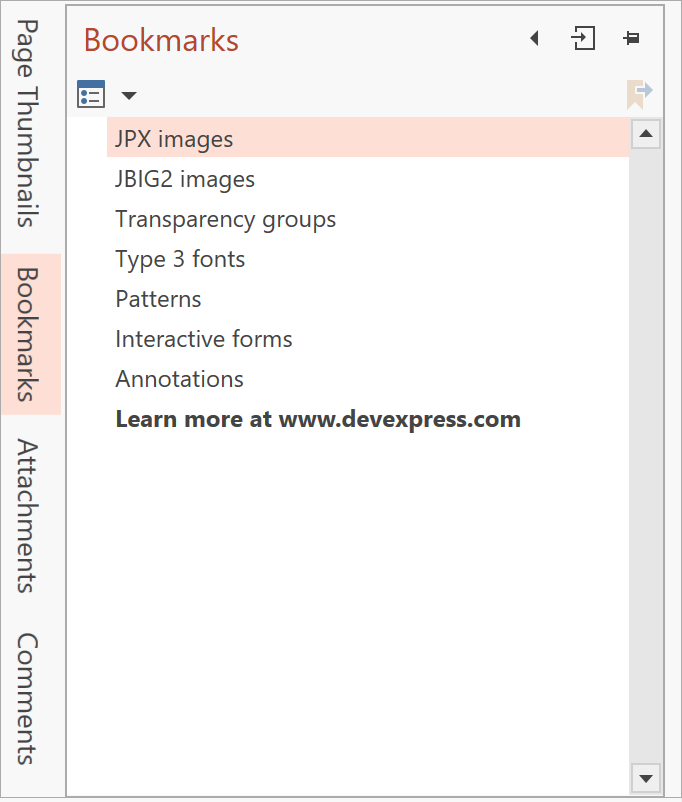The height and width of the screenshot is (802, 682).
Task: Click the bookmark options list icon
Action: [91, 95]
